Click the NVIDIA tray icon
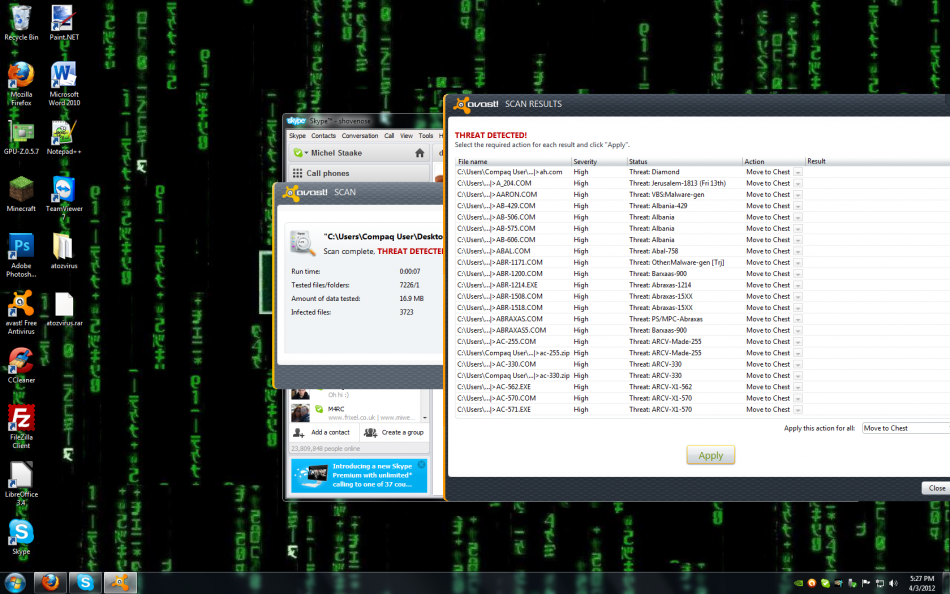The image size is (950, 594). (799, 583)
